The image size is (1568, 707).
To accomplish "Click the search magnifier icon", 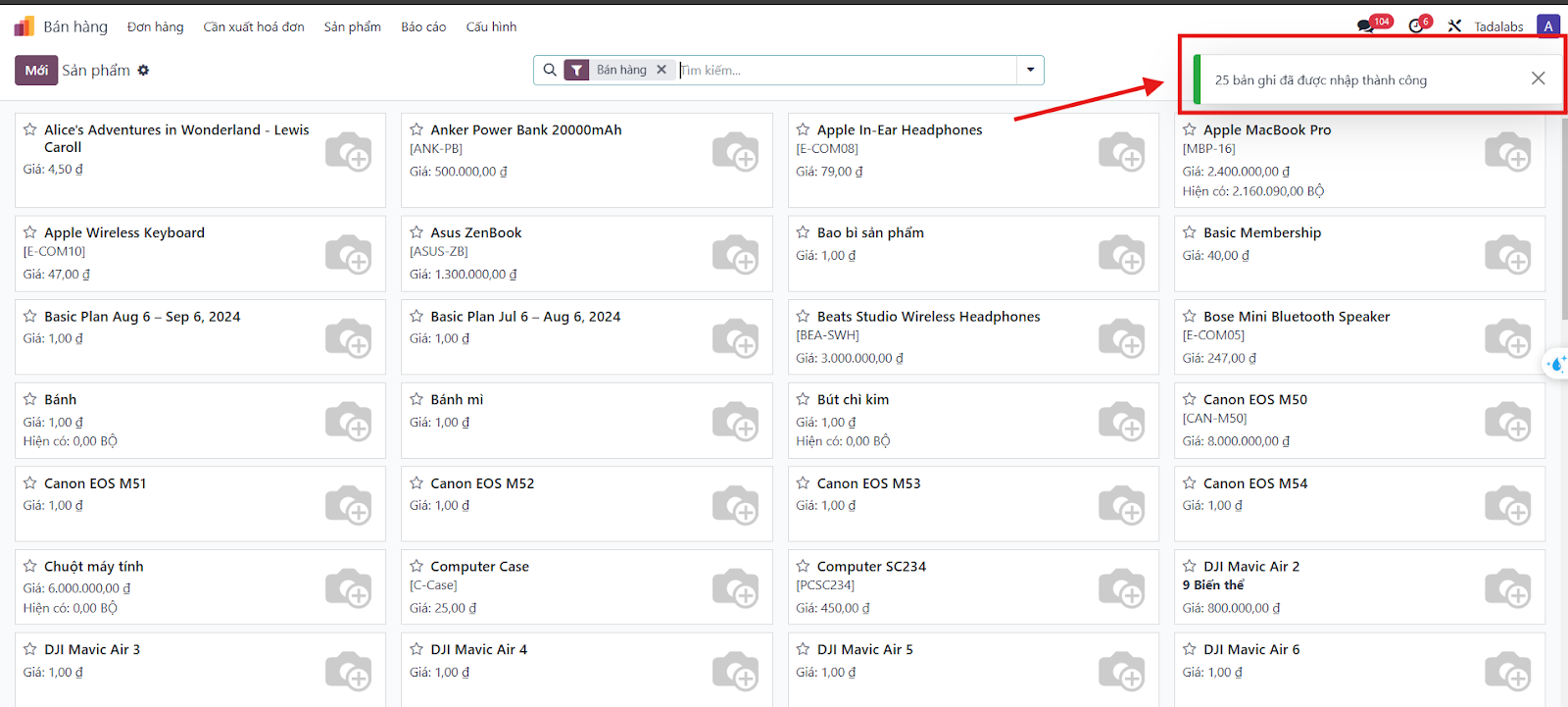I will [550, 71].
